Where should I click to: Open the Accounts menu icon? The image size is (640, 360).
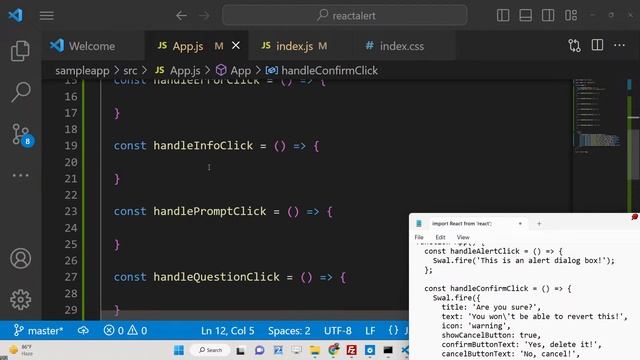point(20,258)
